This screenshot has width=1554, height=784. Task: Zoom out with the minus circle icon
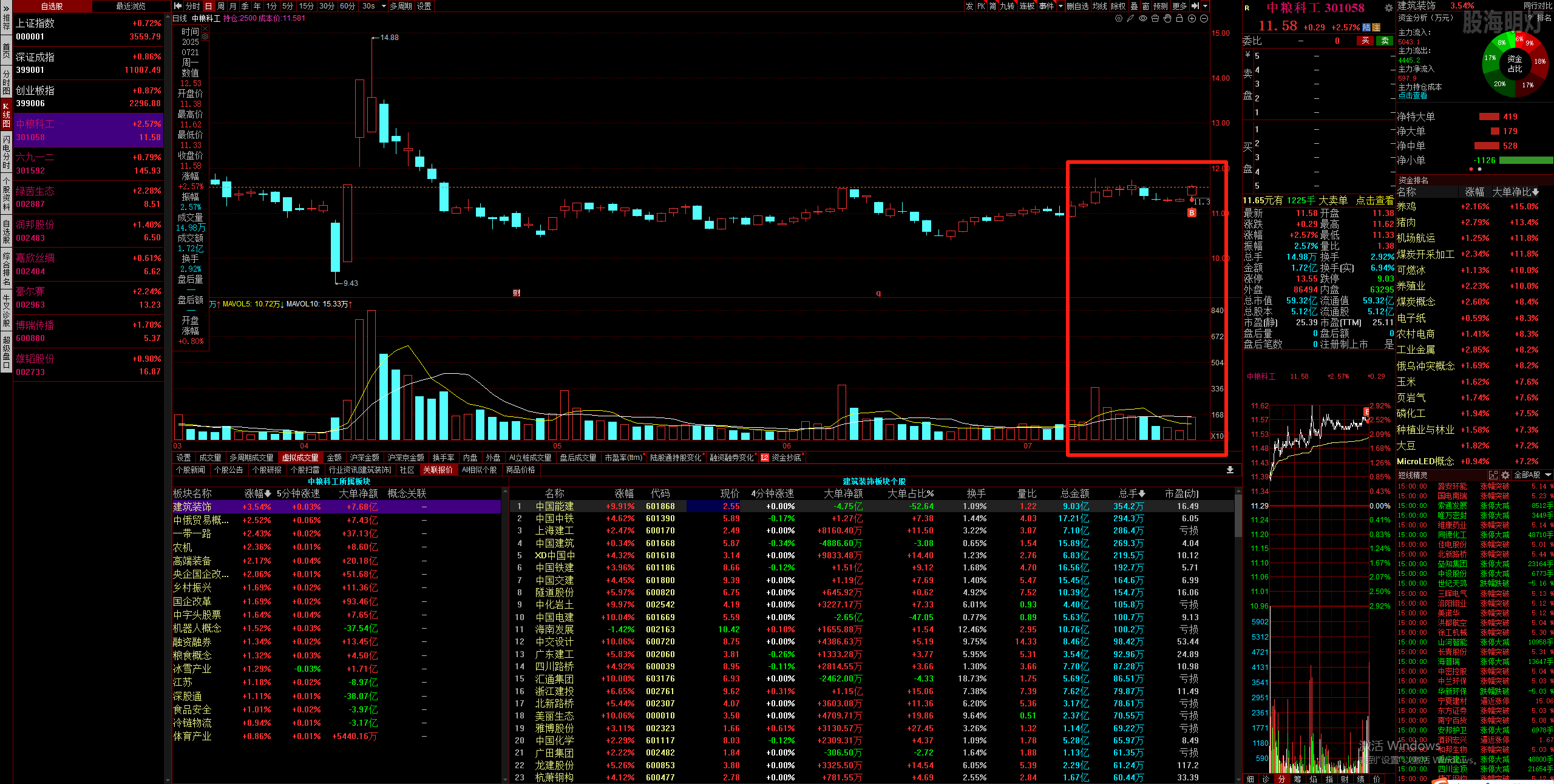click(1204, 19)
